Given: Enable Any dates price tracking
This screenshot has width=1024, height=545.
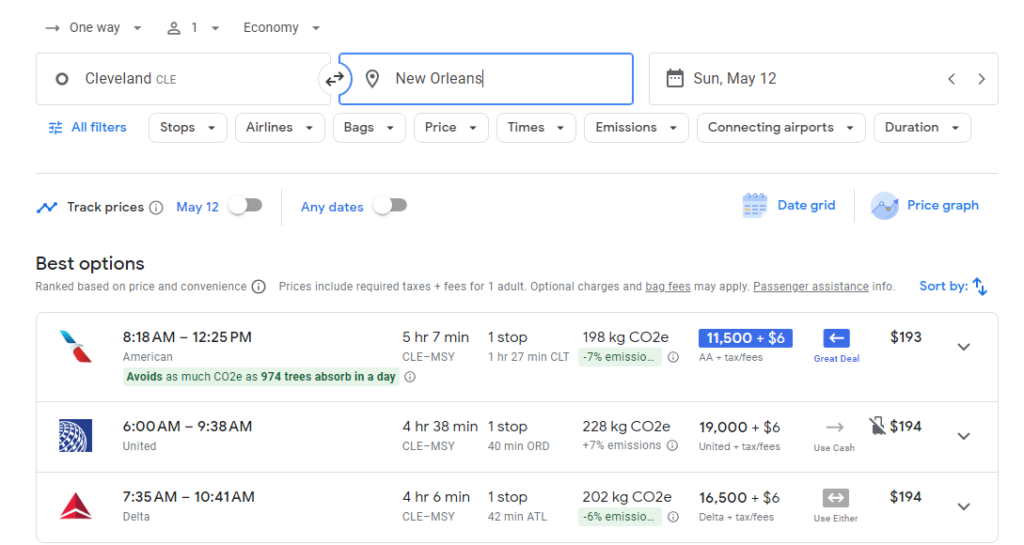Looking at the screenshot, I should pos(390,206).
